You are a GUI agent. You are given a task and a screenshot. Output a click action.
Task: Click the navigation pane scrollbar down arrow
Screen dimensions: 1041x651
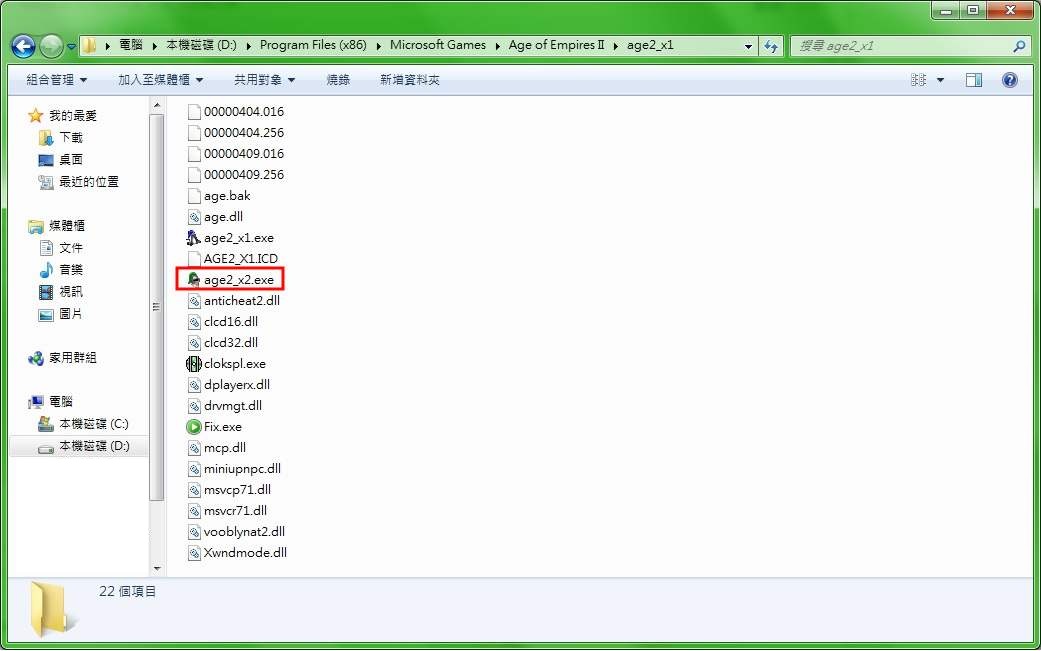(x=157, y=569)
